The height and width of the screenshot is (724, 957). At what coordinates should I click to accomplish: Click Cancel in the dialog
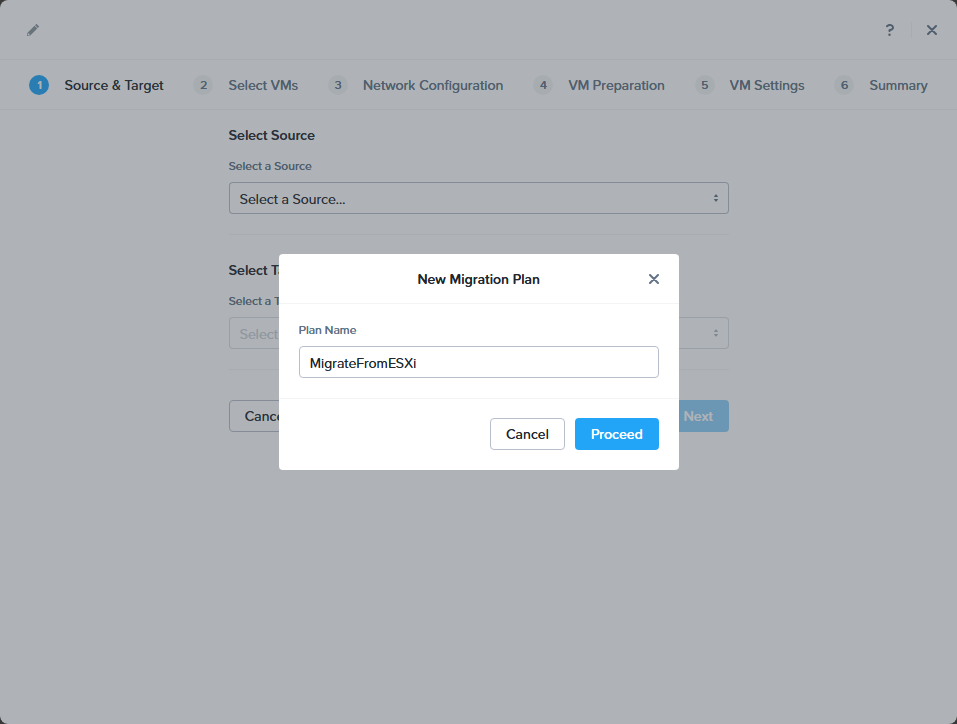(527, 434)
